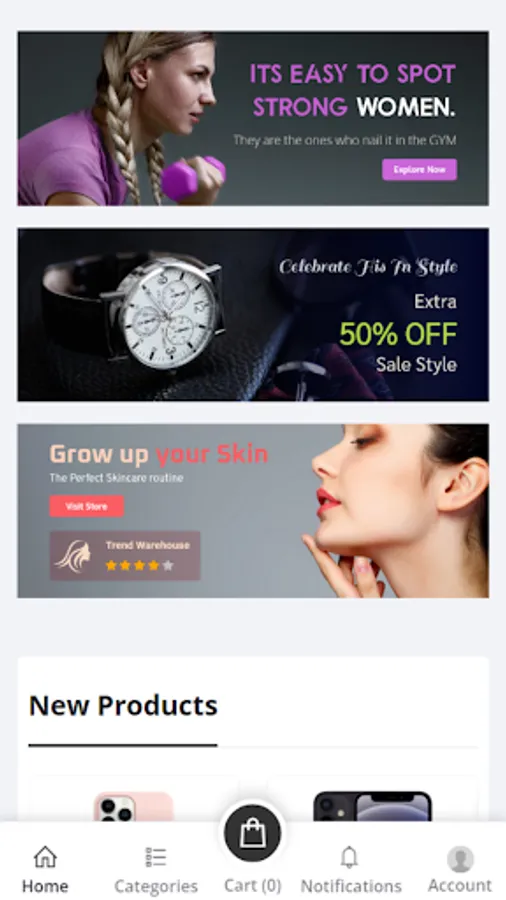Go to the Account tab label

point(460,885)
